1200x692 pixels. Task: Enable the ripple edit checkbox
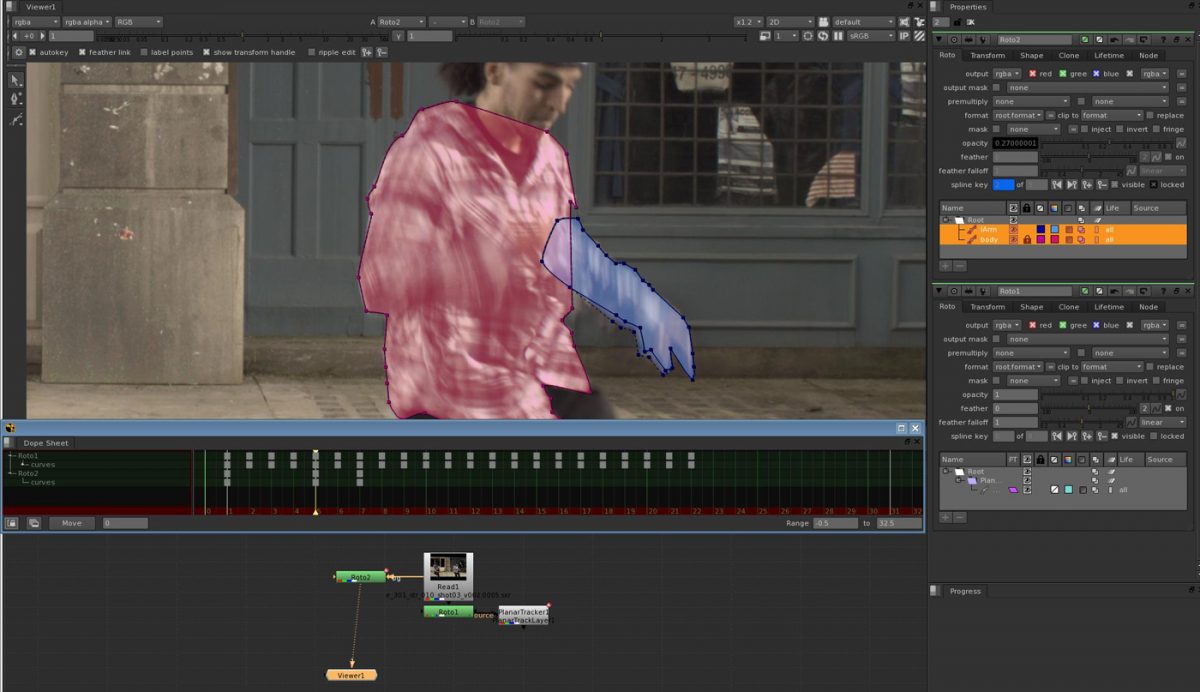(x=312, y=52)
